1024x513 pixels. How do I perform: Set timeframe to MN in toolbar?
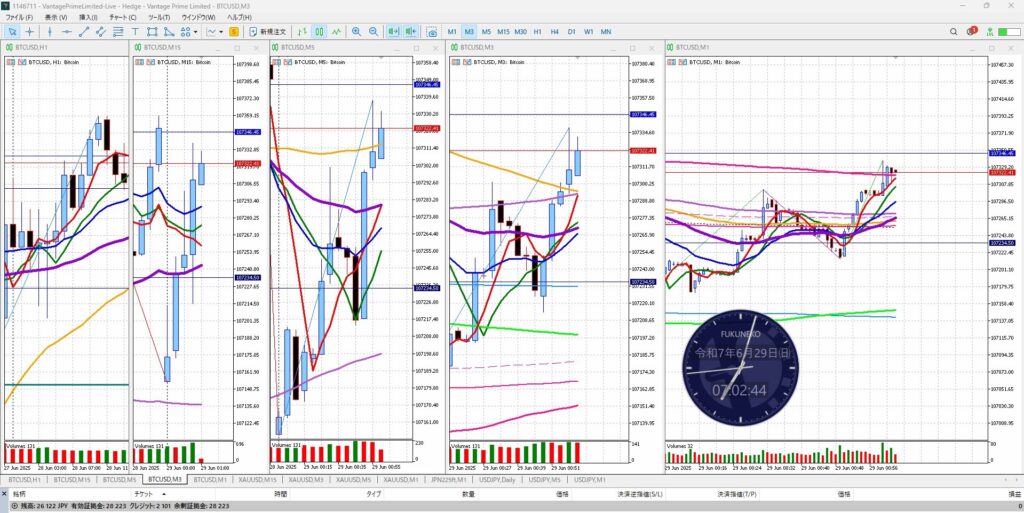click(606, 31)
